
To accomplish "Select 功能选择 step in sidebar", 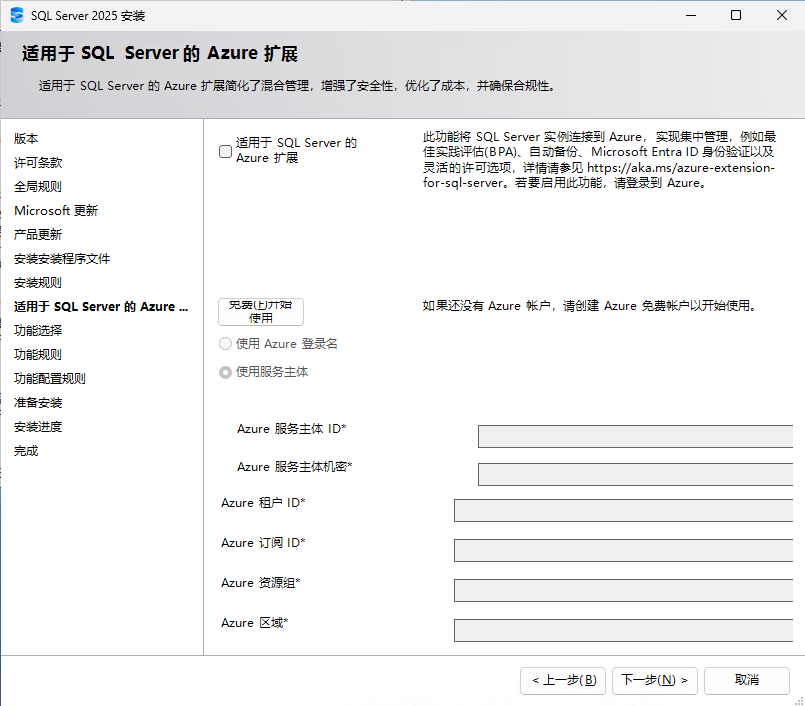I will [x=38, y=331].
